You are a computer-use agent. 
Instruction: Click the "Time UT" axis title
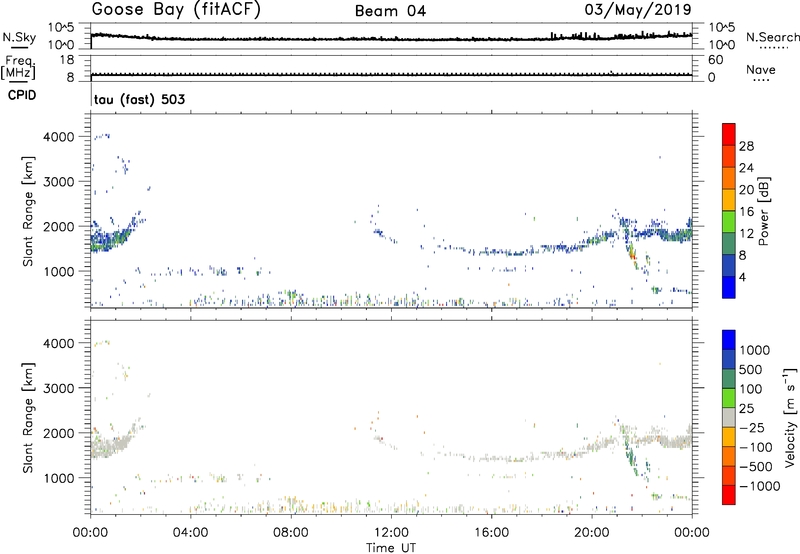pyautogui.click(x=391, y=548)
